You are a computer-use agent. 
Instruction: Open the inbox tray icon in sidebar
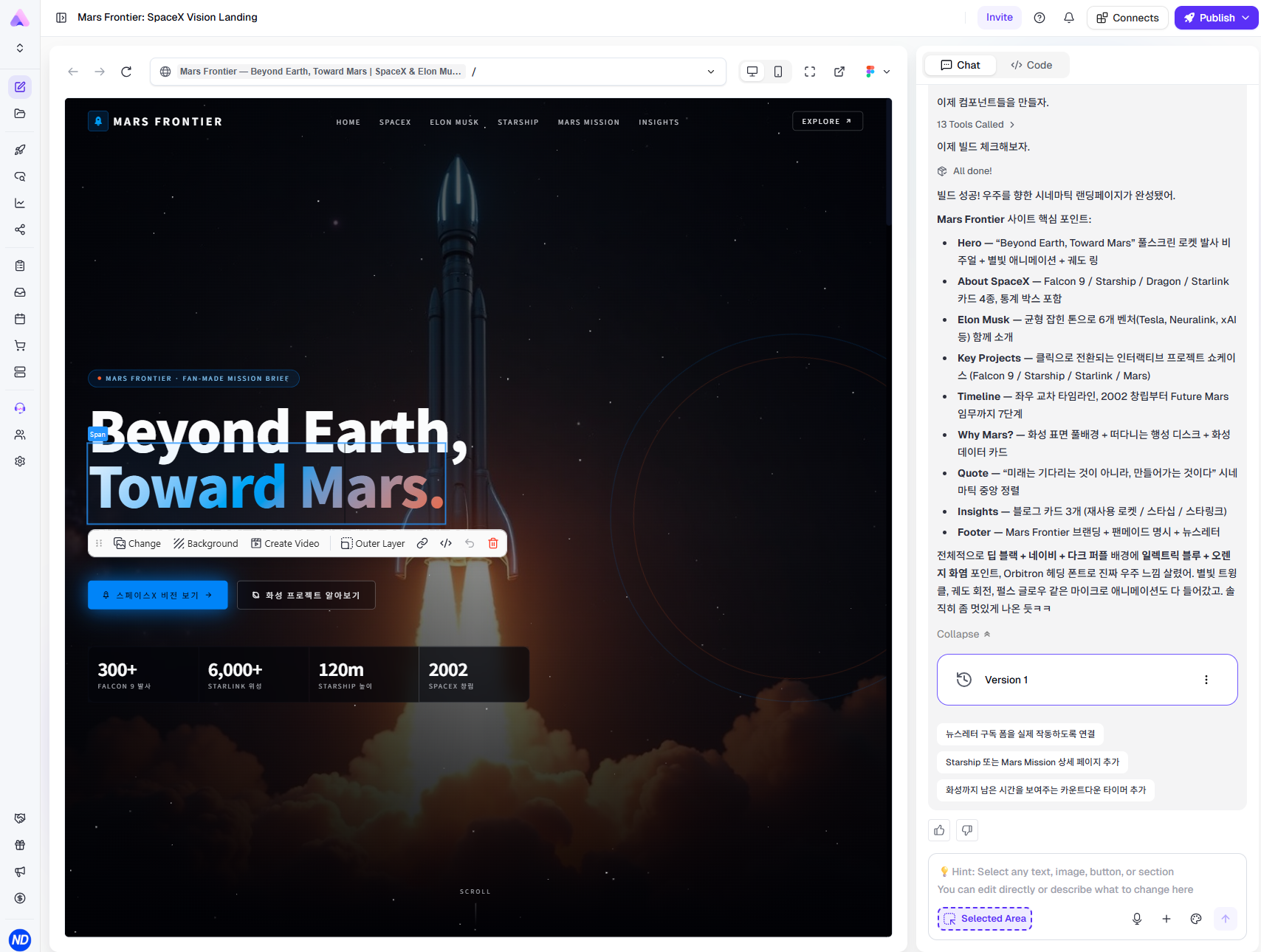[x=20, y=292]
